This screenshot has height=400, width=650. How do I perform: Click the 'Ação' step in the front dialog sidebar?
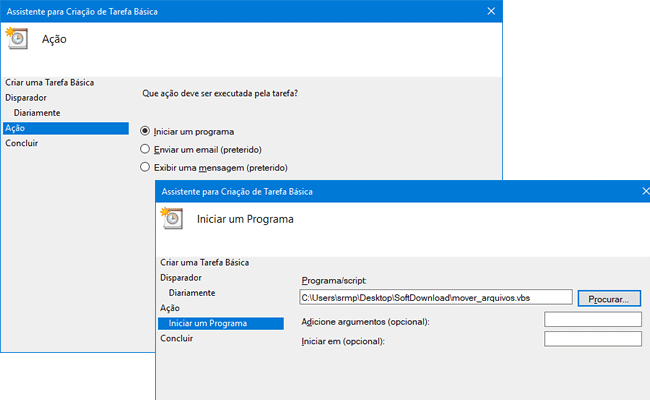pos(170,308)
